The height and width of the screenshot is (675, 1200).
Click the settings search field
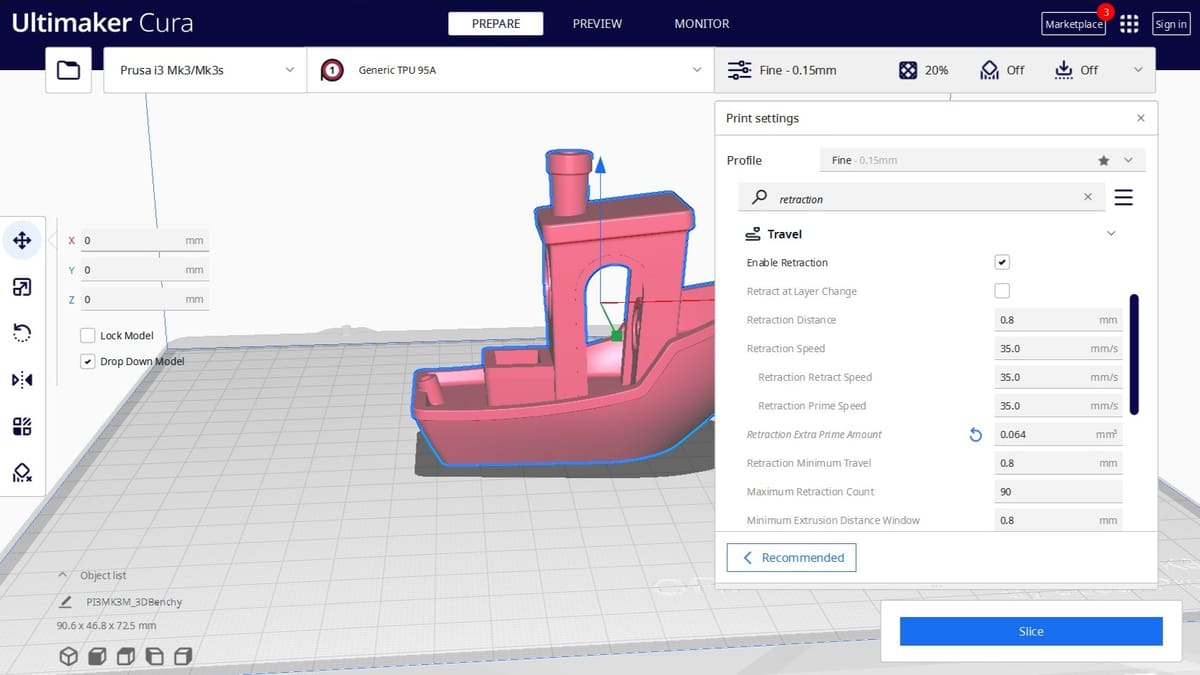(922, 198)
